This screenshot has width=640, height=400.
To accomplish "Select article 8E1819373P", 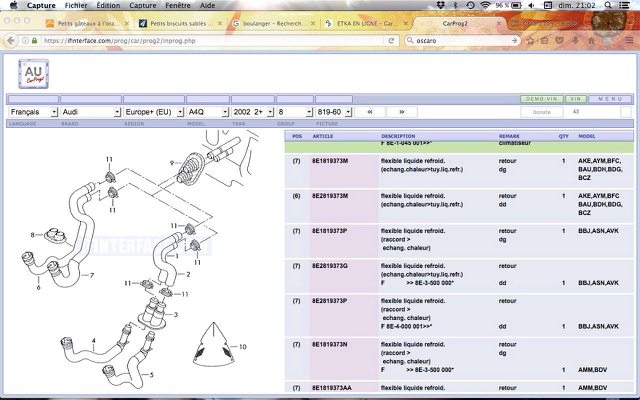I will pos(330,231).
